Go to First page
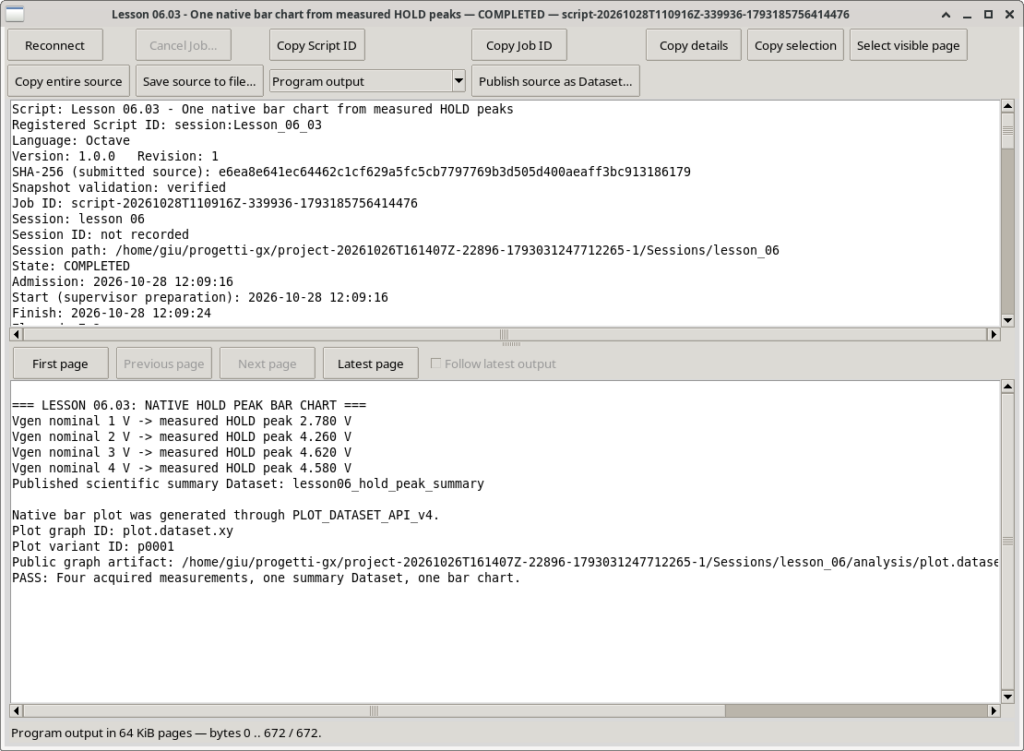 coord(60,364)
